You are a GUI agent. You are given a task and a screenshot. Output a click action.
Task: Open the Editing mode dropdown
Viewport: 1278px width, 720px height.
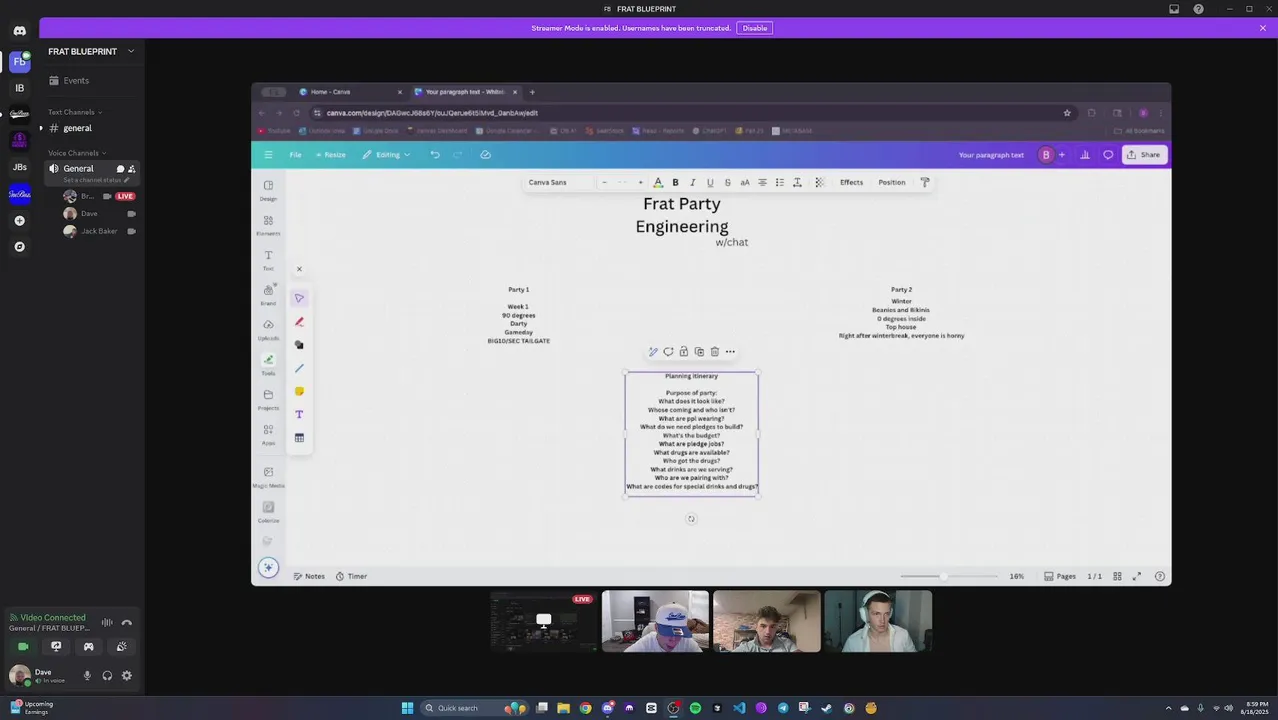386,155
